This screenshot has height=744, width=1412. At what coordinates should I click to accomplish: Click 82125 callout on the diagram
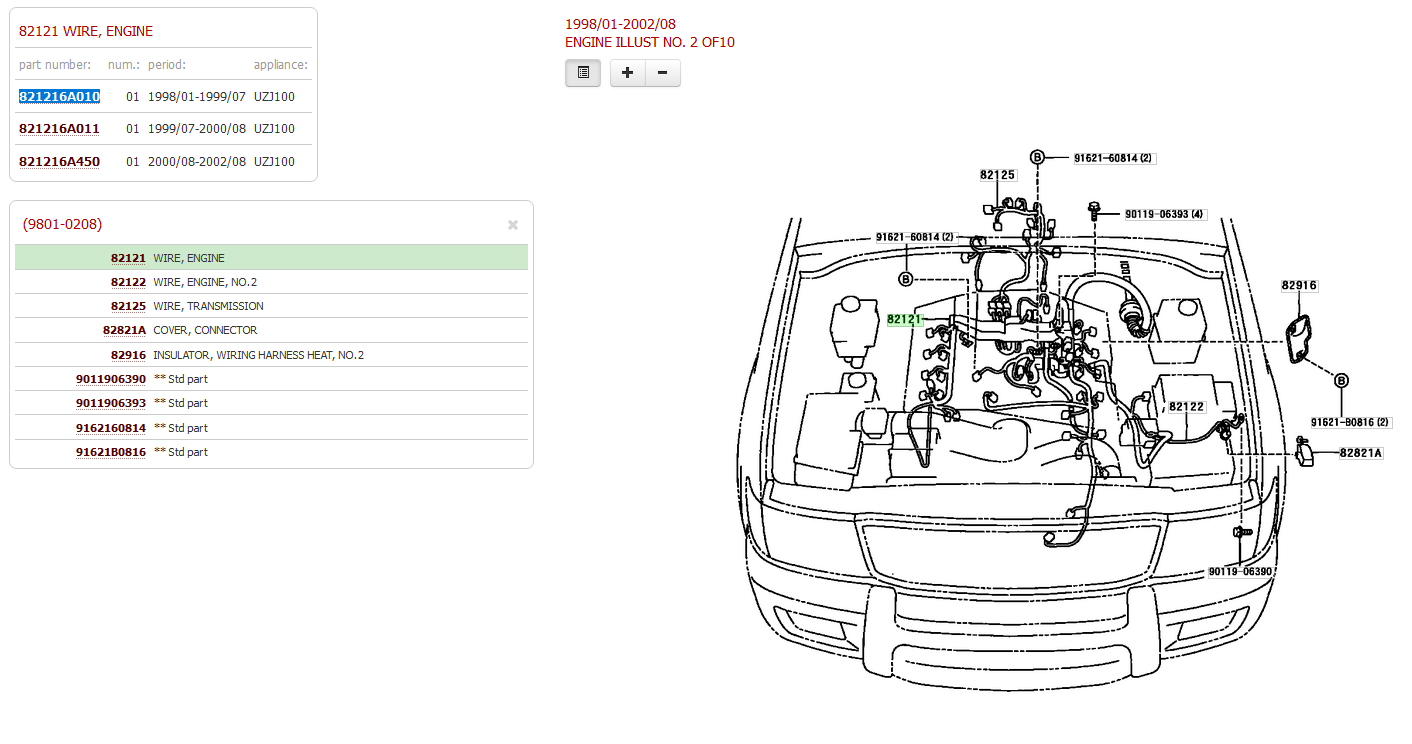997,175
